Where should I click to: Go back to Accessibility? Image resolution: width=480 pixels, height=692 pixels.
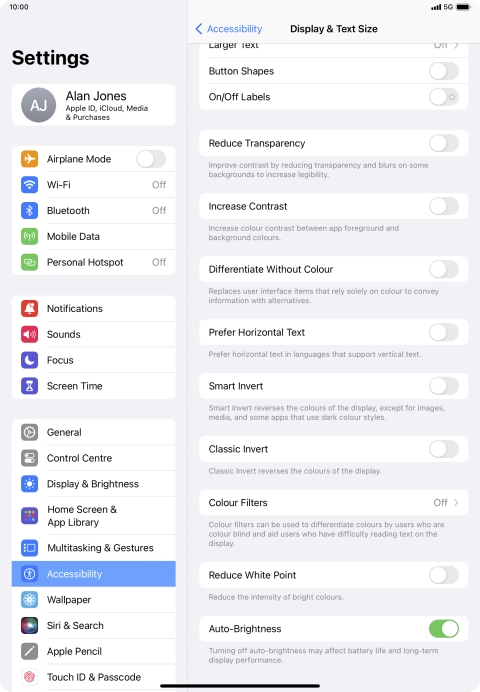(x=229, y=29)
